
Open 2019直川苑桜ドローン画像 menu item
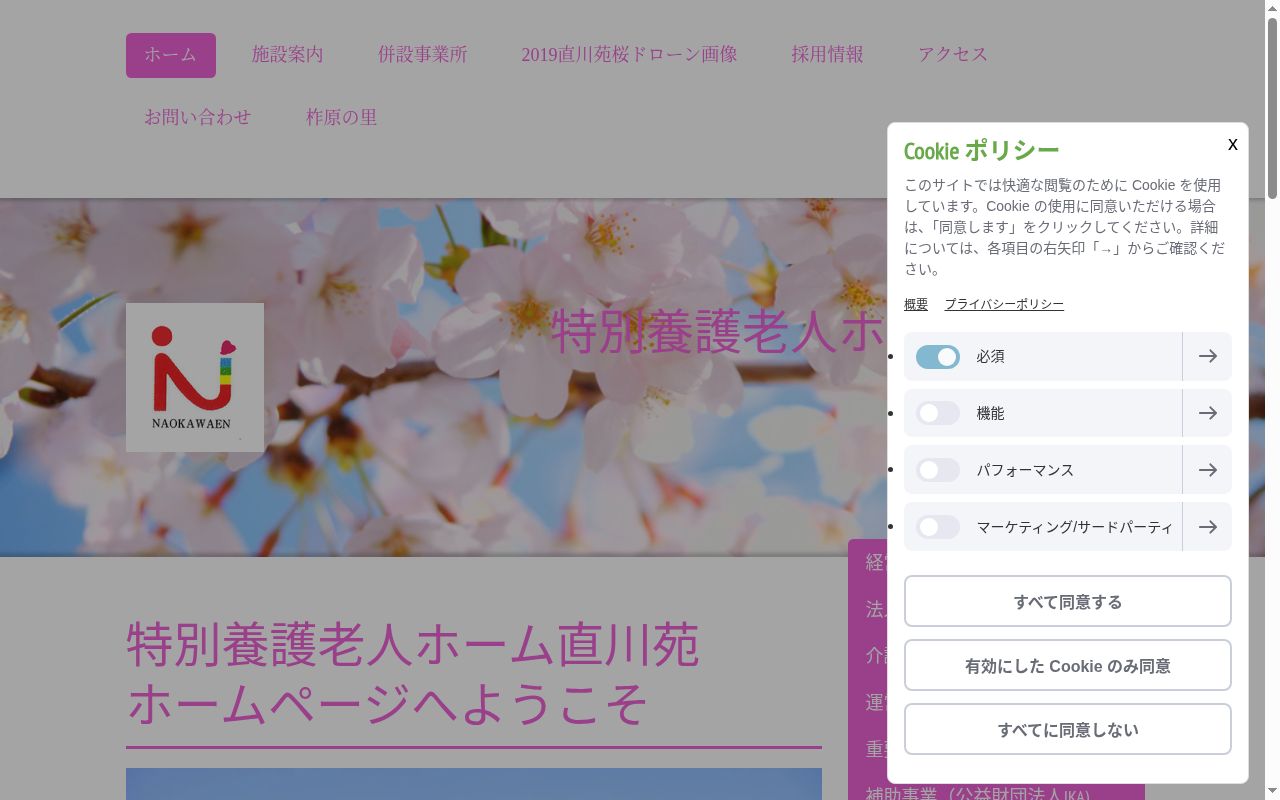(x=629, y=55)
